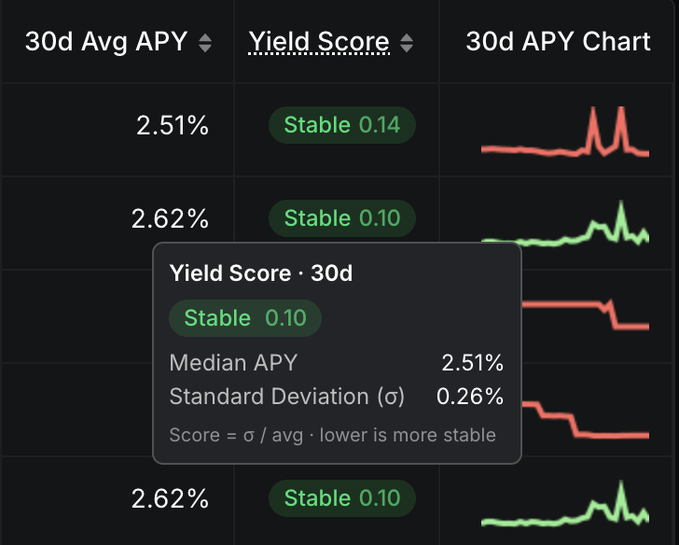Click the sort arrows beside 30d Avg APY
The width and height of the screenshot is (679, 545).
pos(205,43)
